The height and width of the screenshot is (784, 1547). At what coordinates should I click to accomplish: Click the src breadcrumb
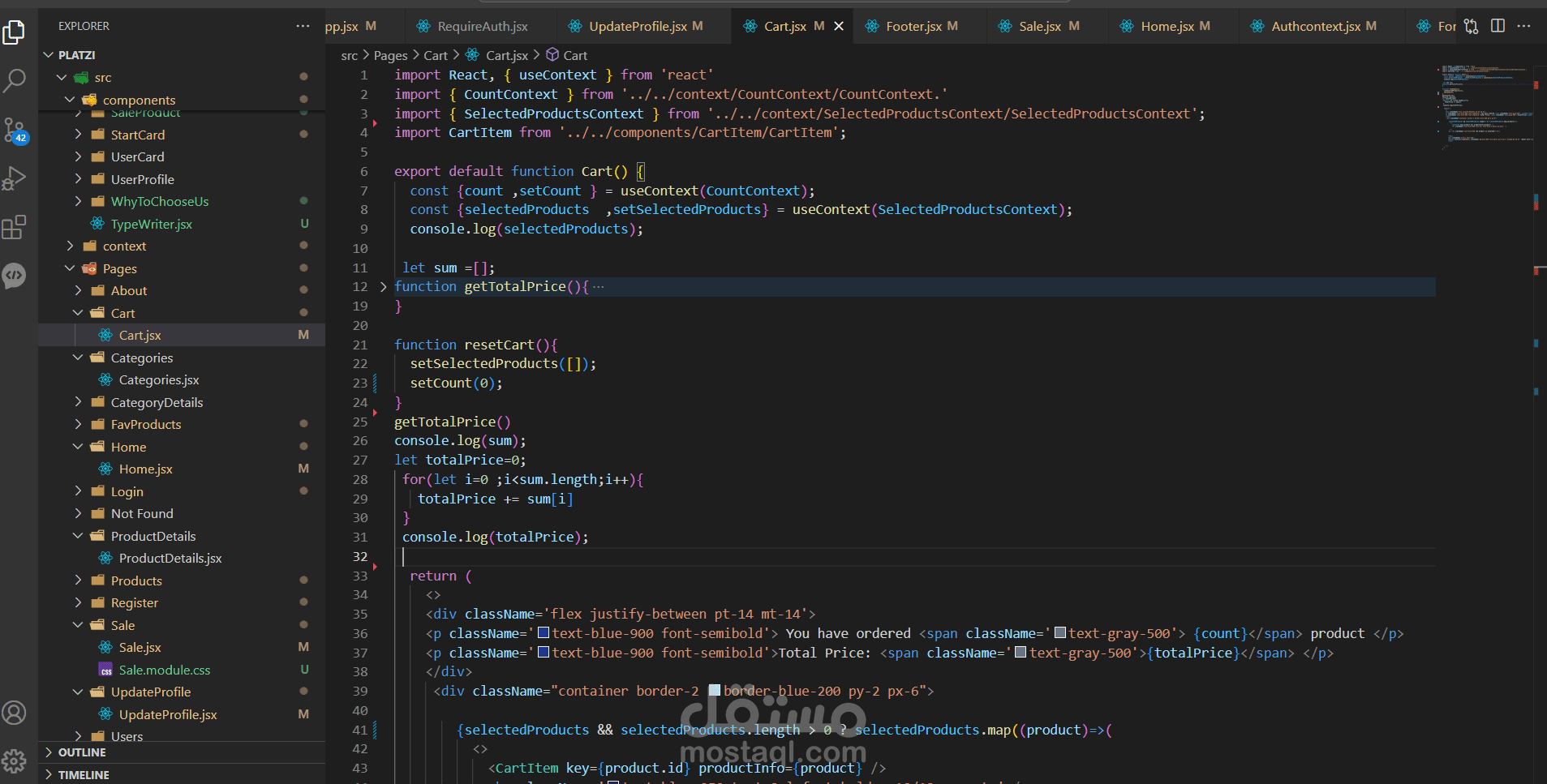[x=349, y=55]
